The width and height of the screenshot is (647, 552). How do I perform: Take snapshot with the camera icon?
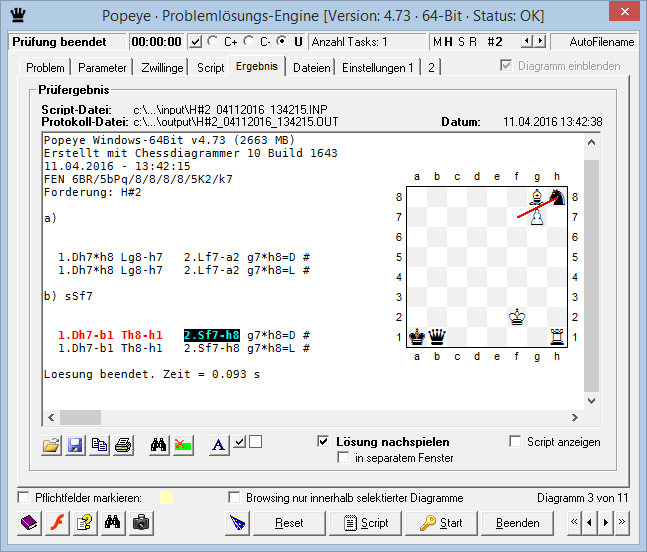(x=141, y=523)
